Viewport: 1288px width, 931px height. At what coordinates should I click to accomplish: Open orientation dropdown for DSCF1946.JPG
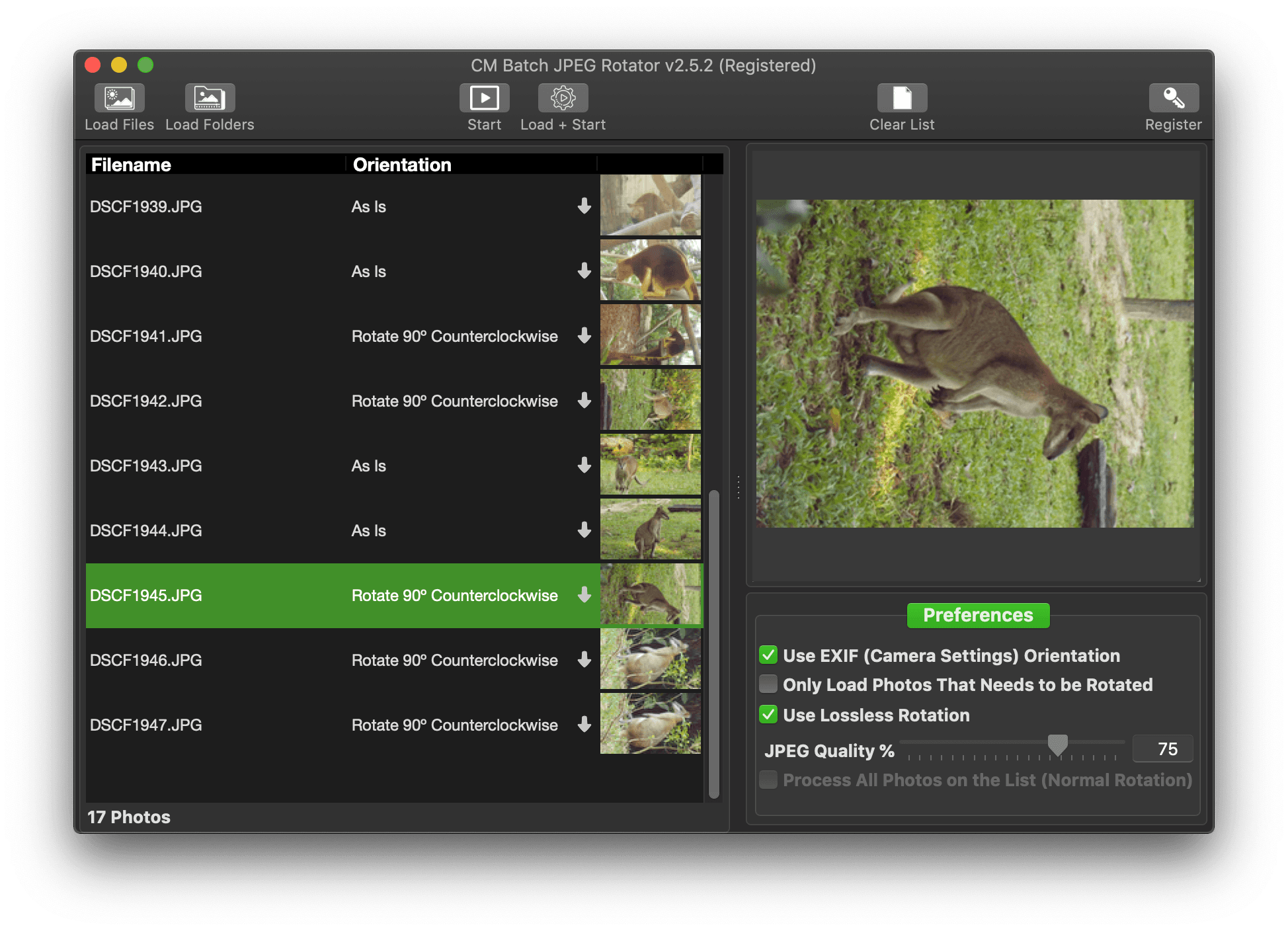tap(584, 660)
